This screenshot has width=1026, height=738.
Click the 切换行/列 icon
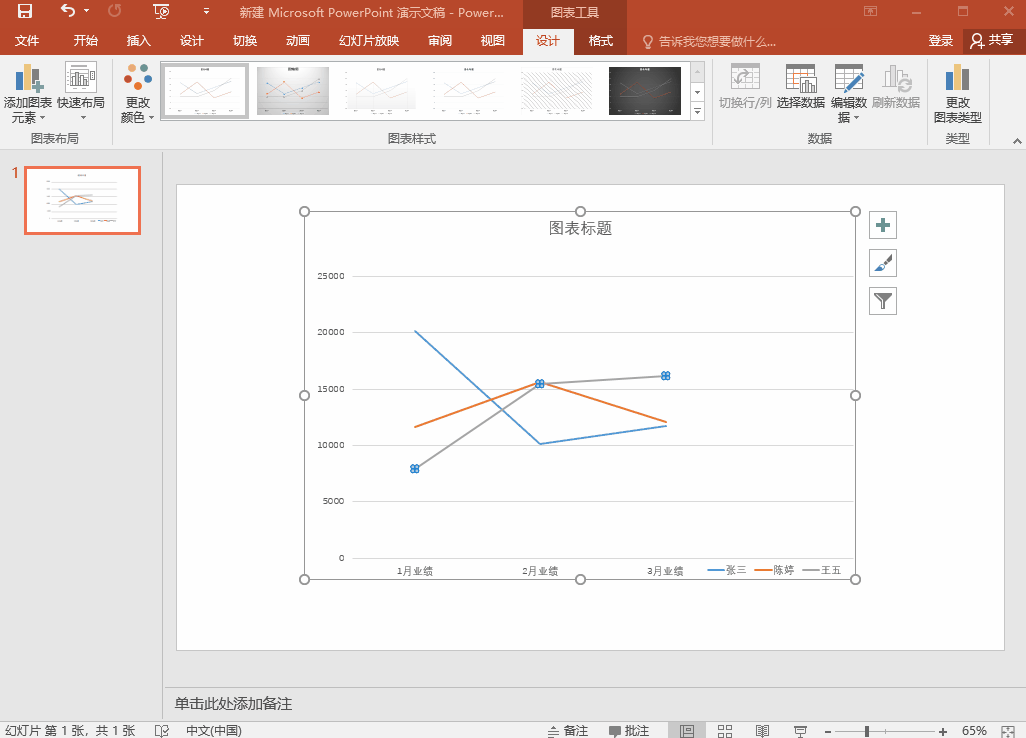click(745, 86)
